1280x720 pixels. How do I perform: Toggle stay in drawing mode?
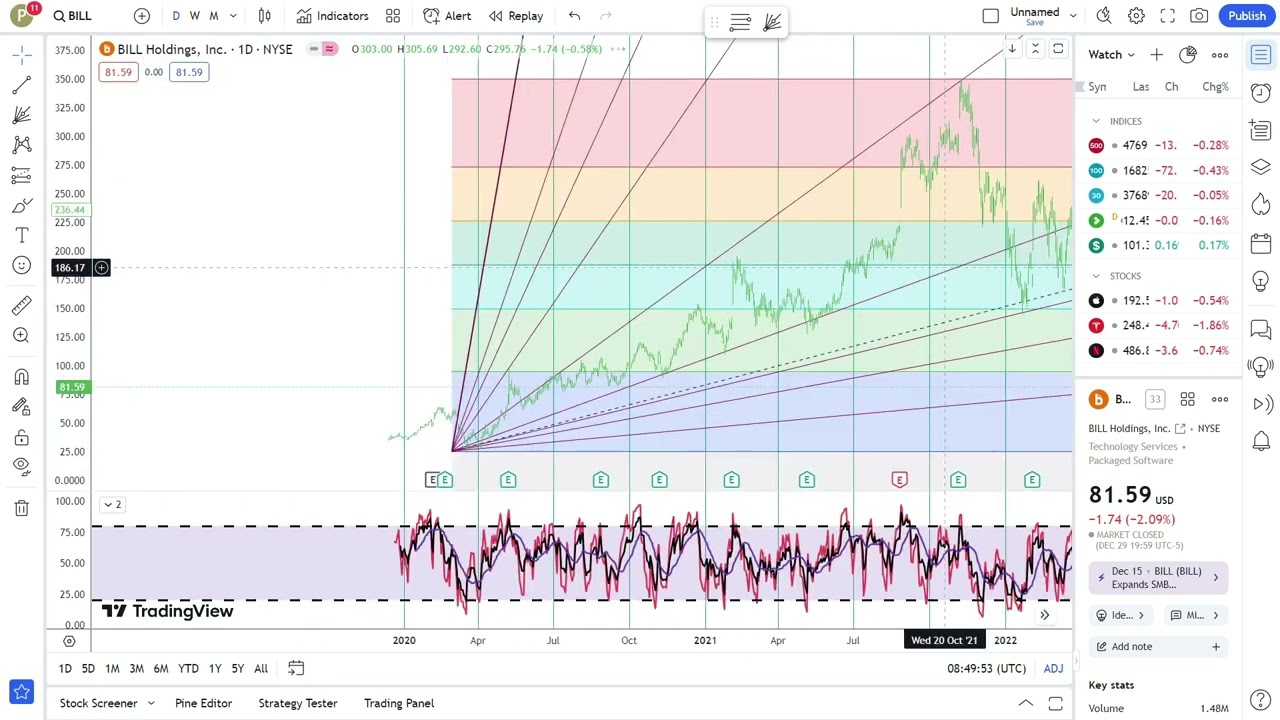point(21,406)
